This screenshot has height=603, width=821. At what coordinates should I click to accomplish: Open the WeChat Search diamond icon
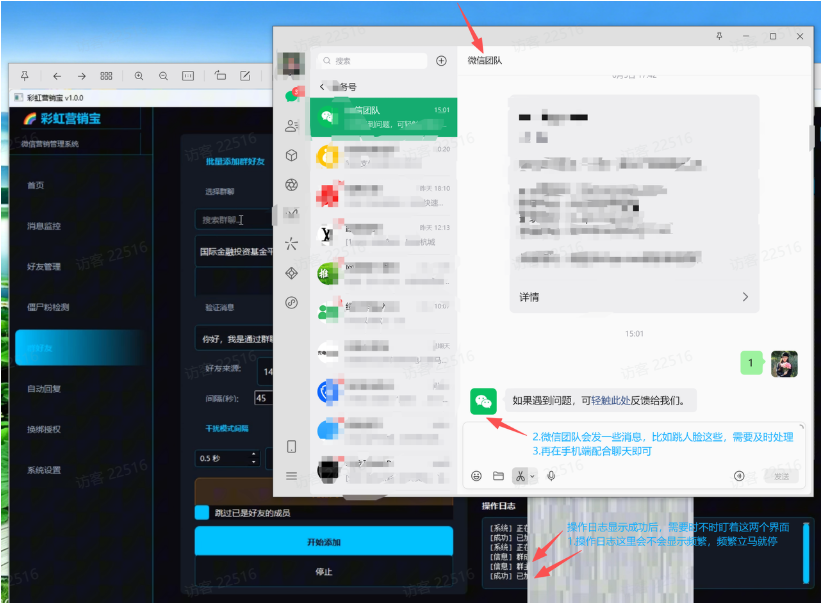point(292,273)
